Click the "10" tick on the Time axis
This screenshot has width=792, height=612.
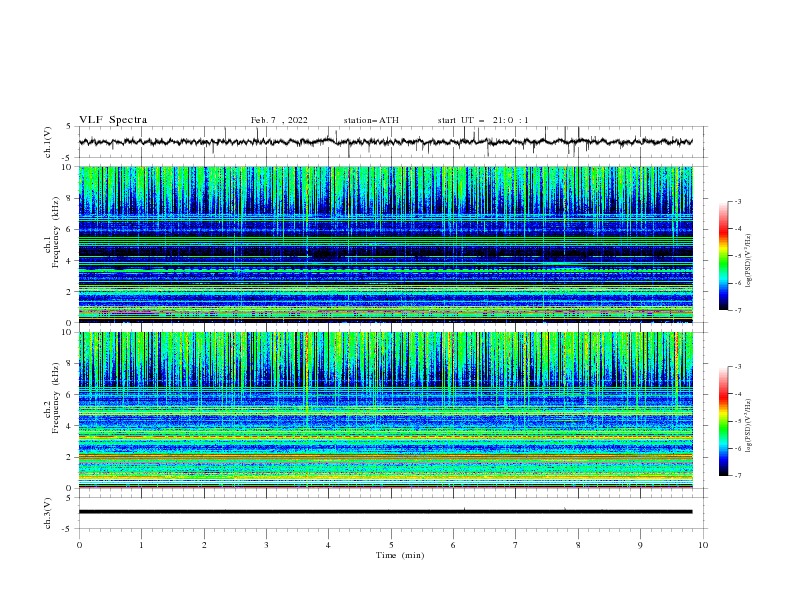[x=703, y=545]
